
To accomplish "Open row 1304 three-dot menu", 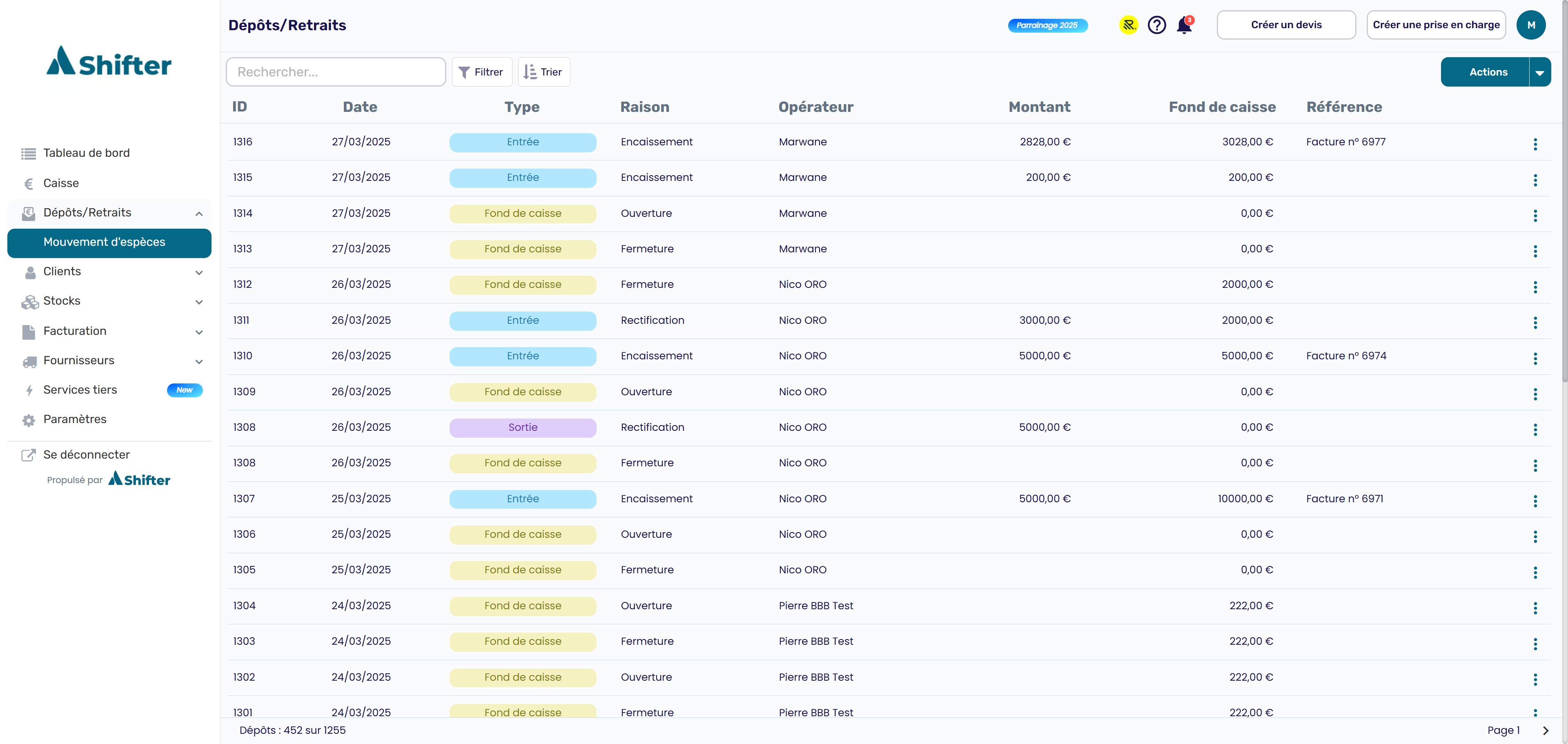I will click(x=1535, y=608).
